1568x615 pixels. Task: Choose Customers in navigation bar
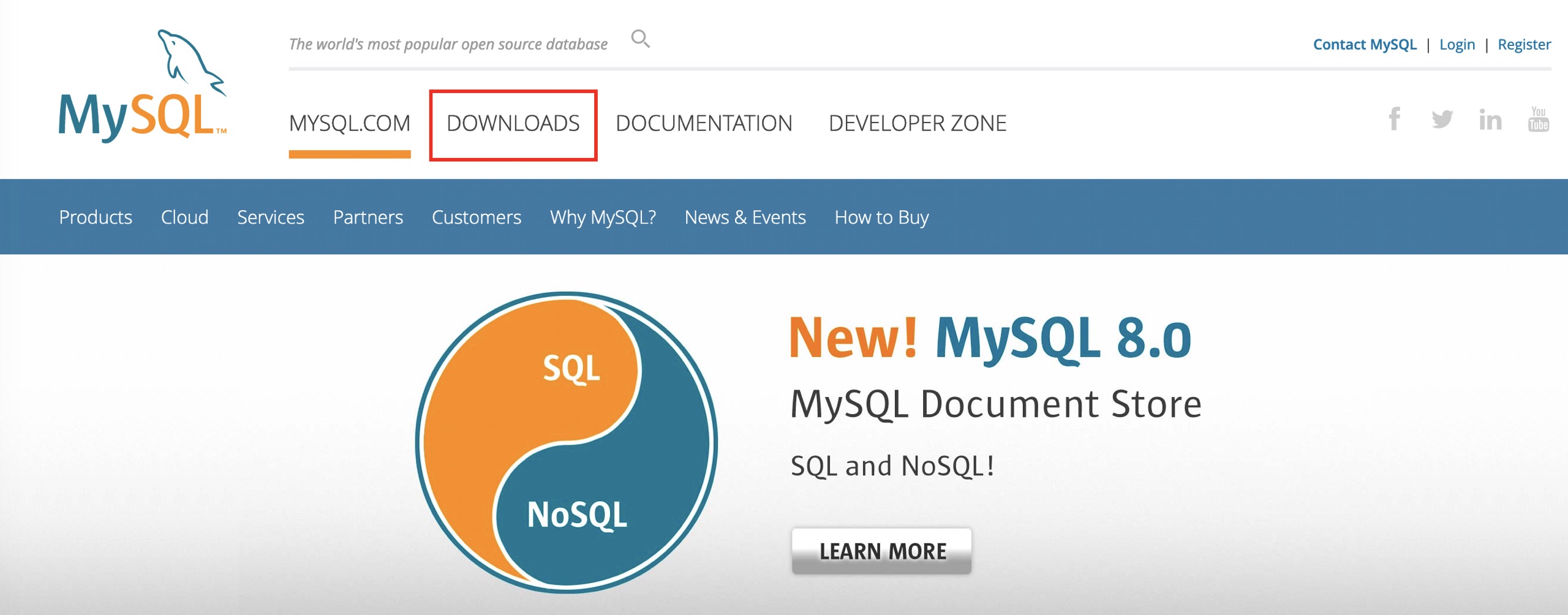coord(477,217)
